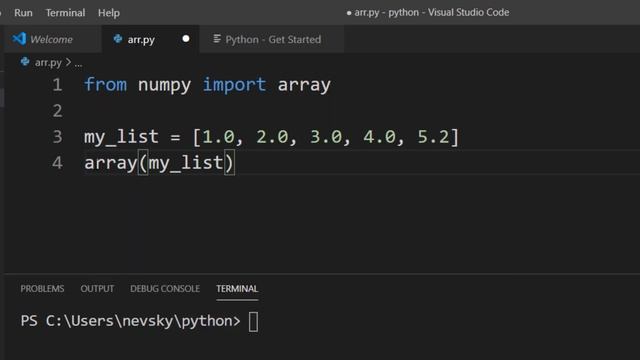Click the Python file icon on arr.py tab

click(x=118, y=39)
